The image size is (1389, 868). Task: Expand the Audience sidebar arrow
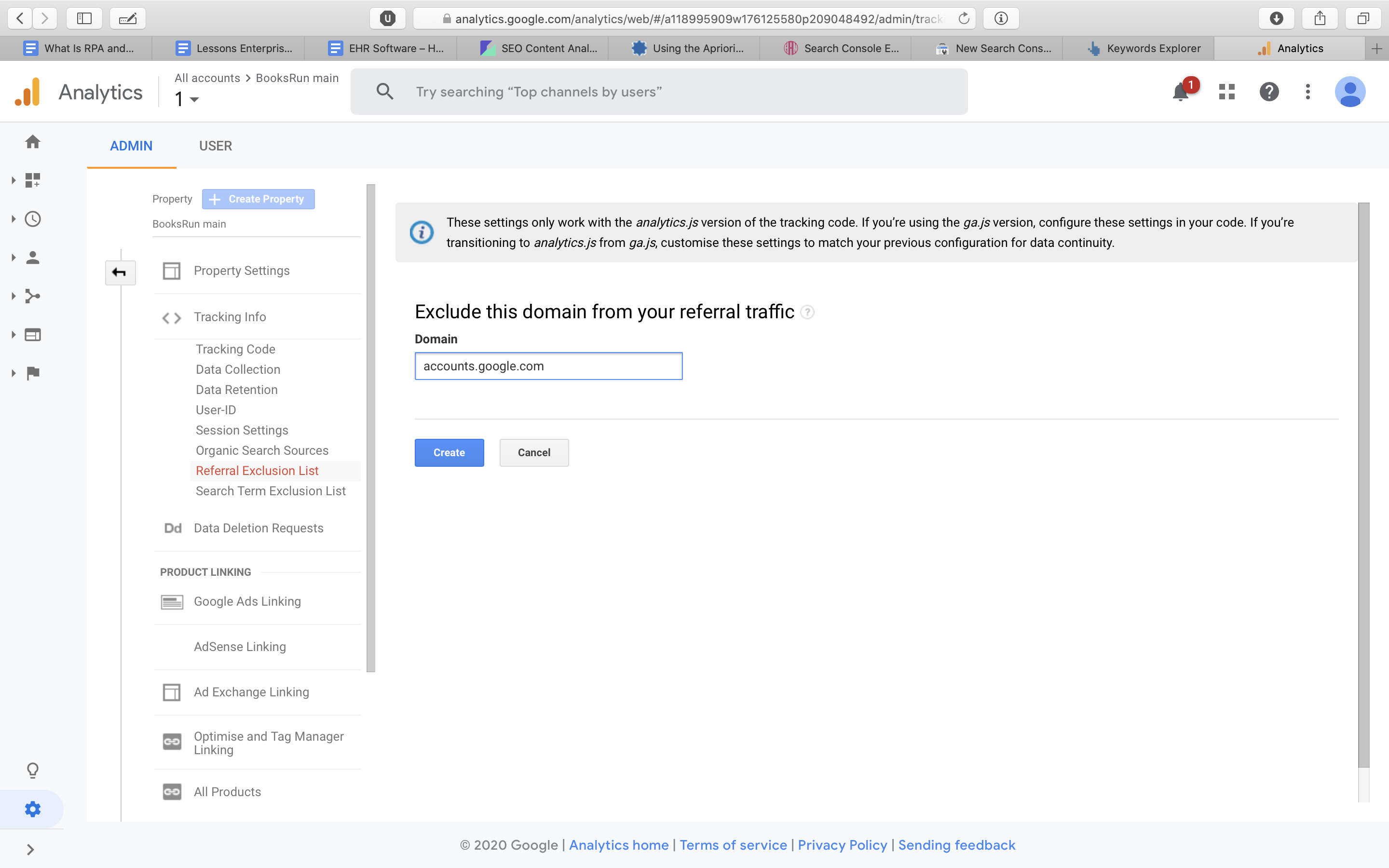pos(13,258)
